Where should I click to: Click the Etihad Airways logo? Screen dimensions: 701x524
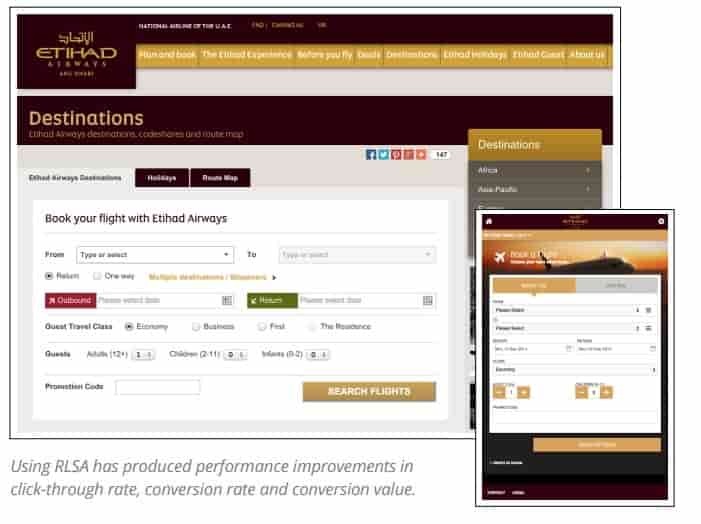pos(76,54)
